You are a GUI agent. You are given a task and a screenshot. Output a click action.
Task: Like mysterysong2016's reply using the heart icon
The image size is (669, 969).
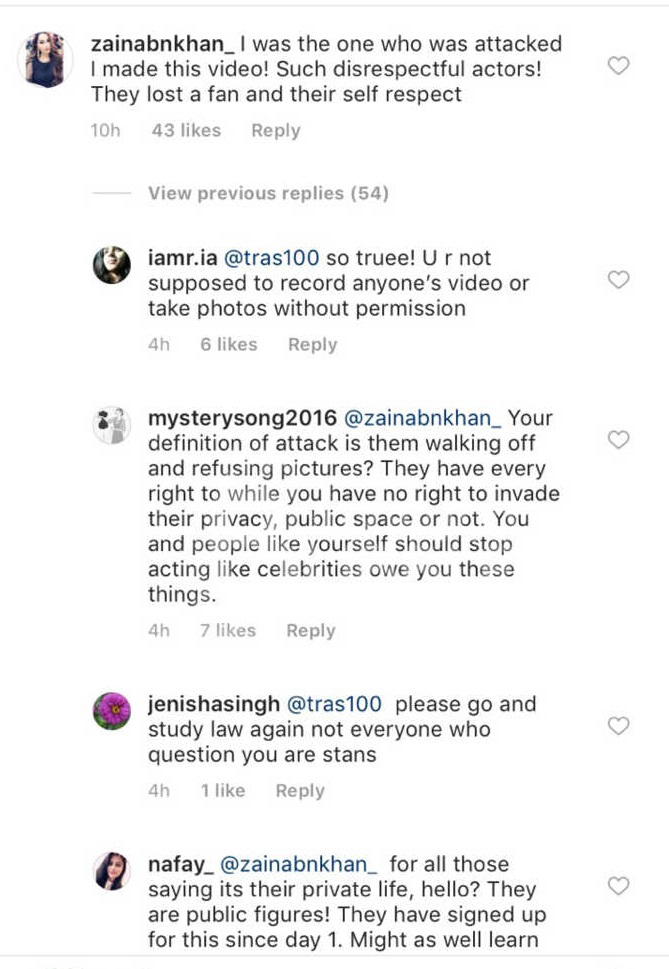619,440
